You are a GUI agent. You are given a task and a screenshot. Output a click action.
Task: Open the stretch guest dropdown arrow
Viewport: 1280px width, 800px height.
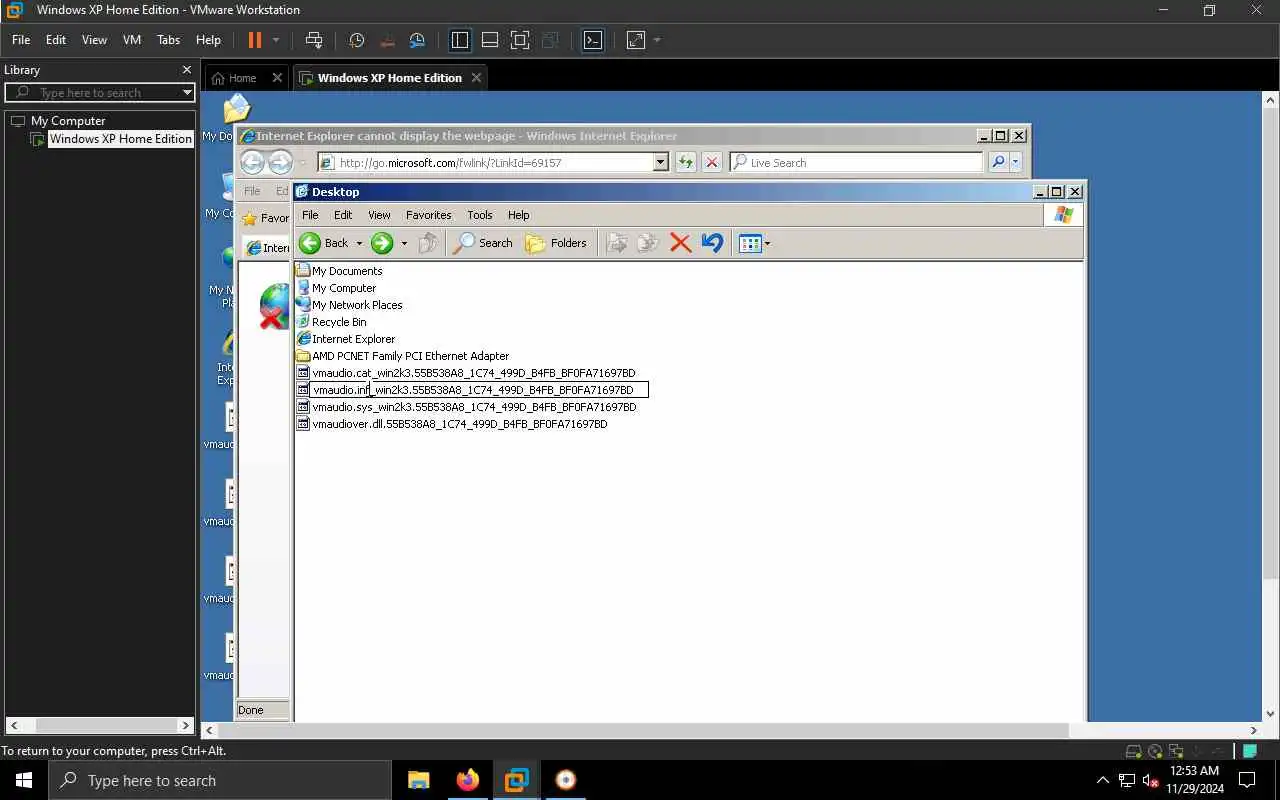[x=657, y=41]
